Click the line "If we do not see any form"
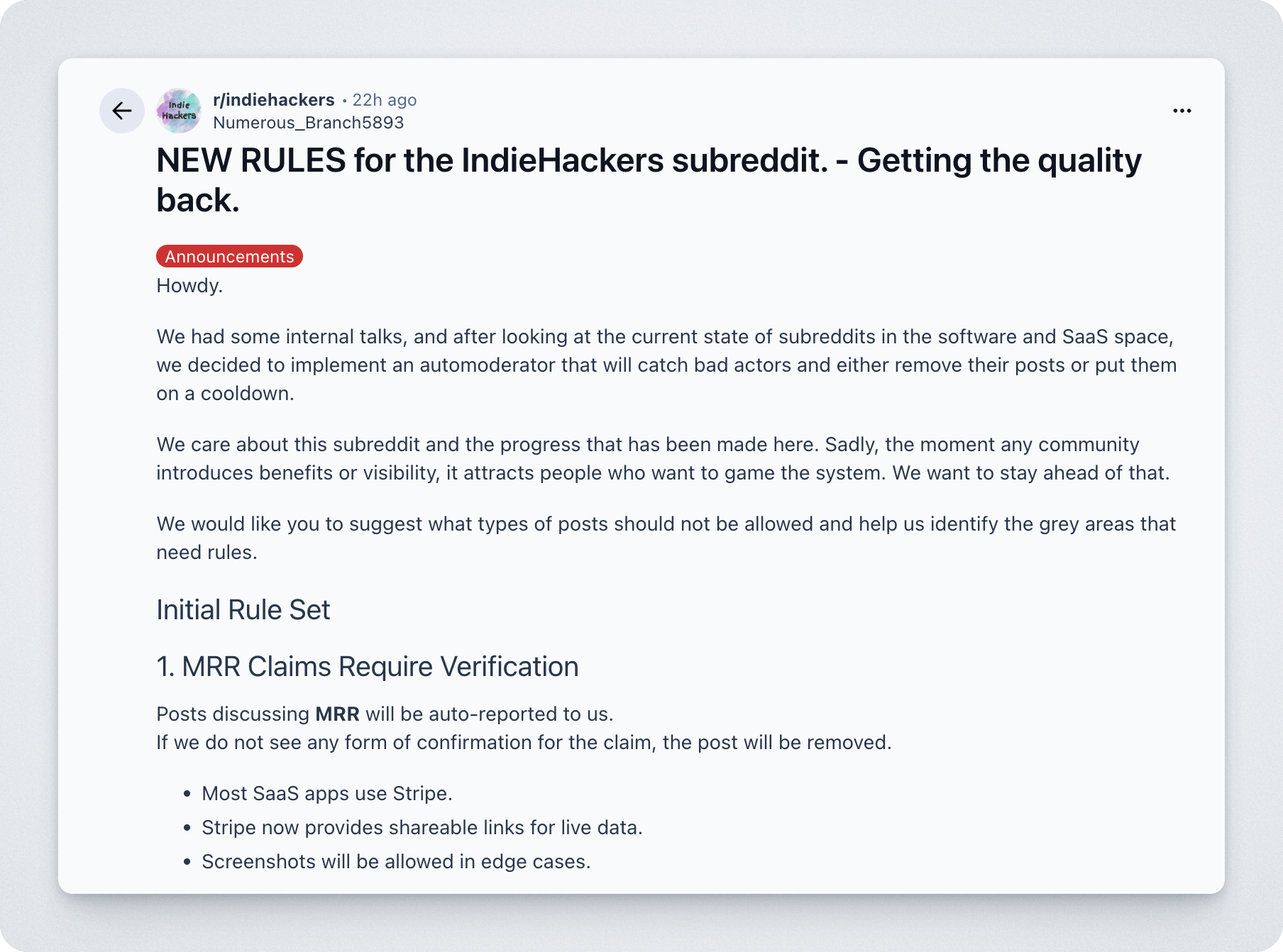This screenshot has width=1283, height=952. [524, 743]
